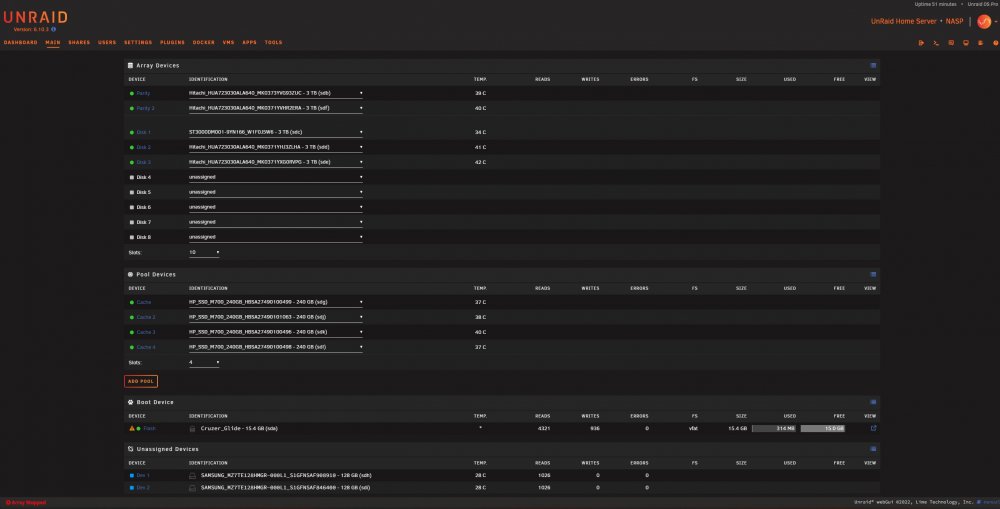Click the grey status square for Disk 4

pyautogui.click(x=132, y=177)
